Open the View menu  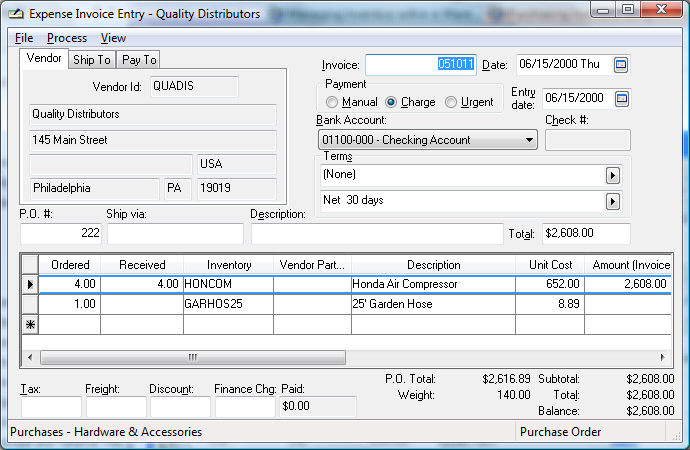113,38
